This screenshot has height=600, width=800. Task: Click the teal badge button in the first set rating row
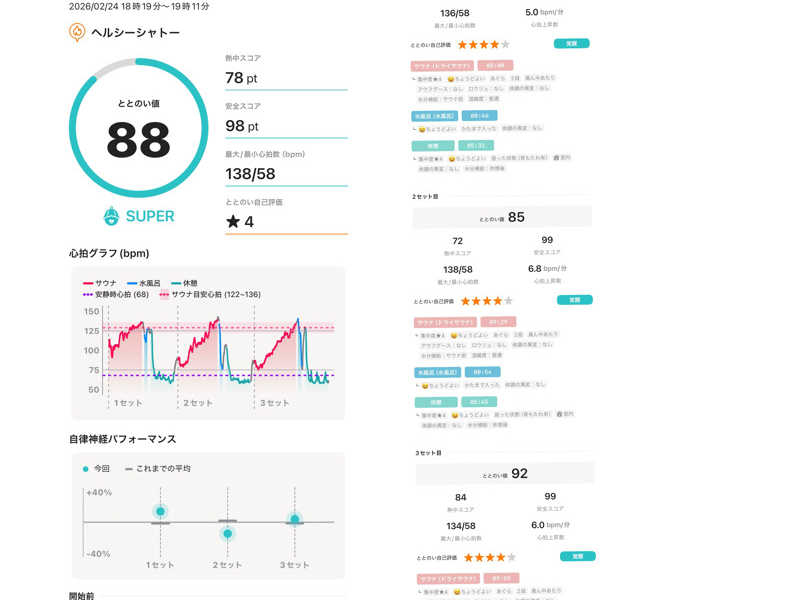572,44
